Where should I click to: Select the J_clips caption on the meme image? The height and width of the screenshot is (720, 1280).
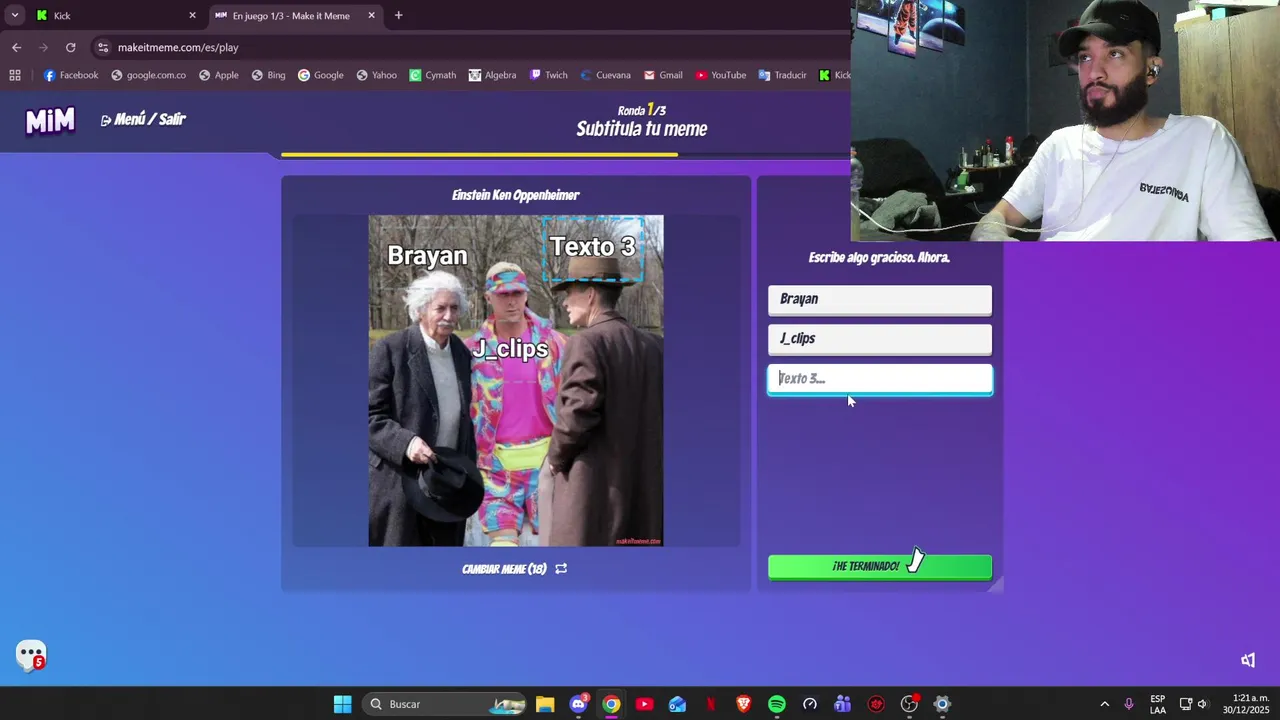[x=510, y=348]
